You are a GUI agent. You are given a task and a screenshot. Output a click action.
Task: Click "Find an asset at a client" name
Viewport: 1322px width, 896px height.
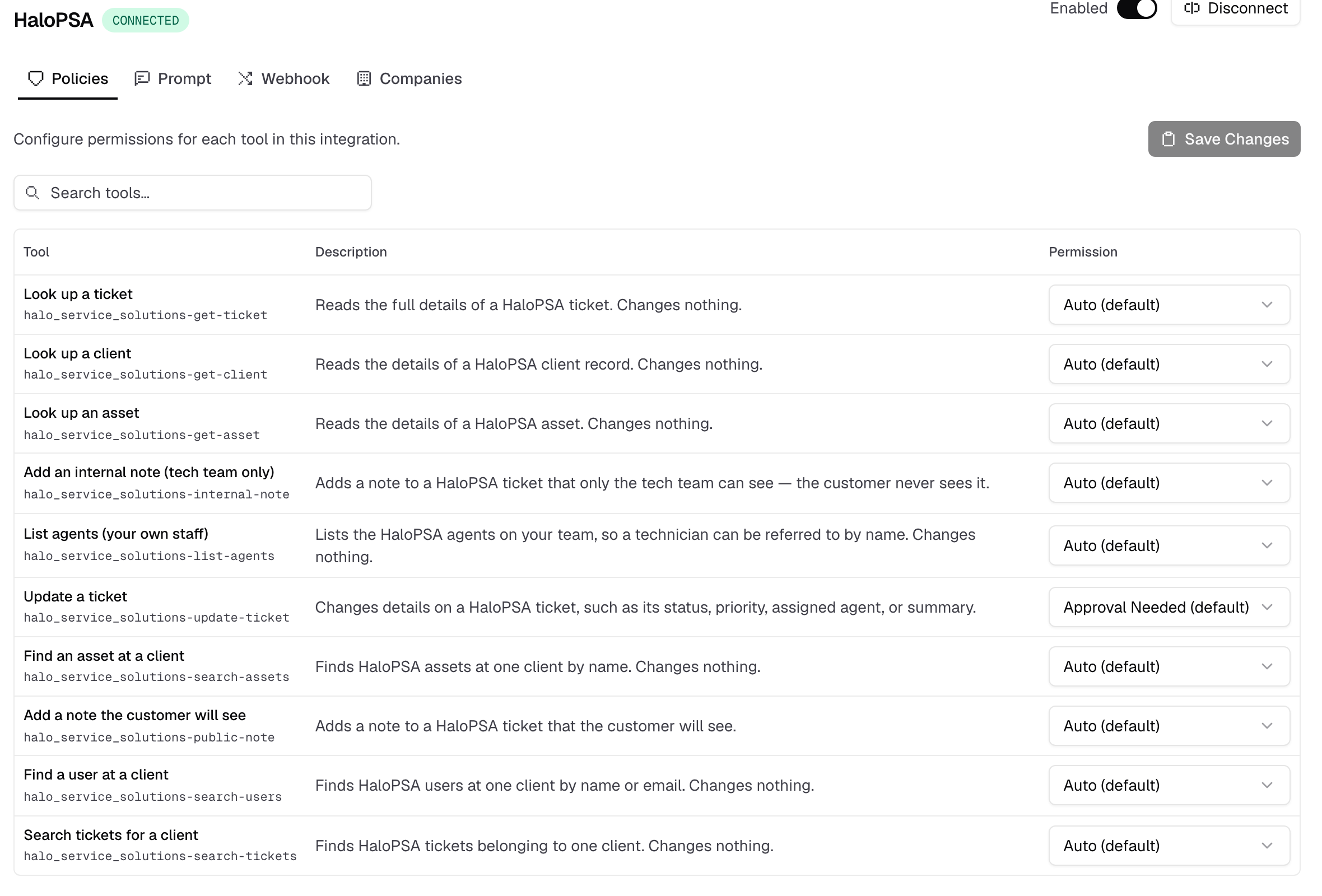point(104,656)
